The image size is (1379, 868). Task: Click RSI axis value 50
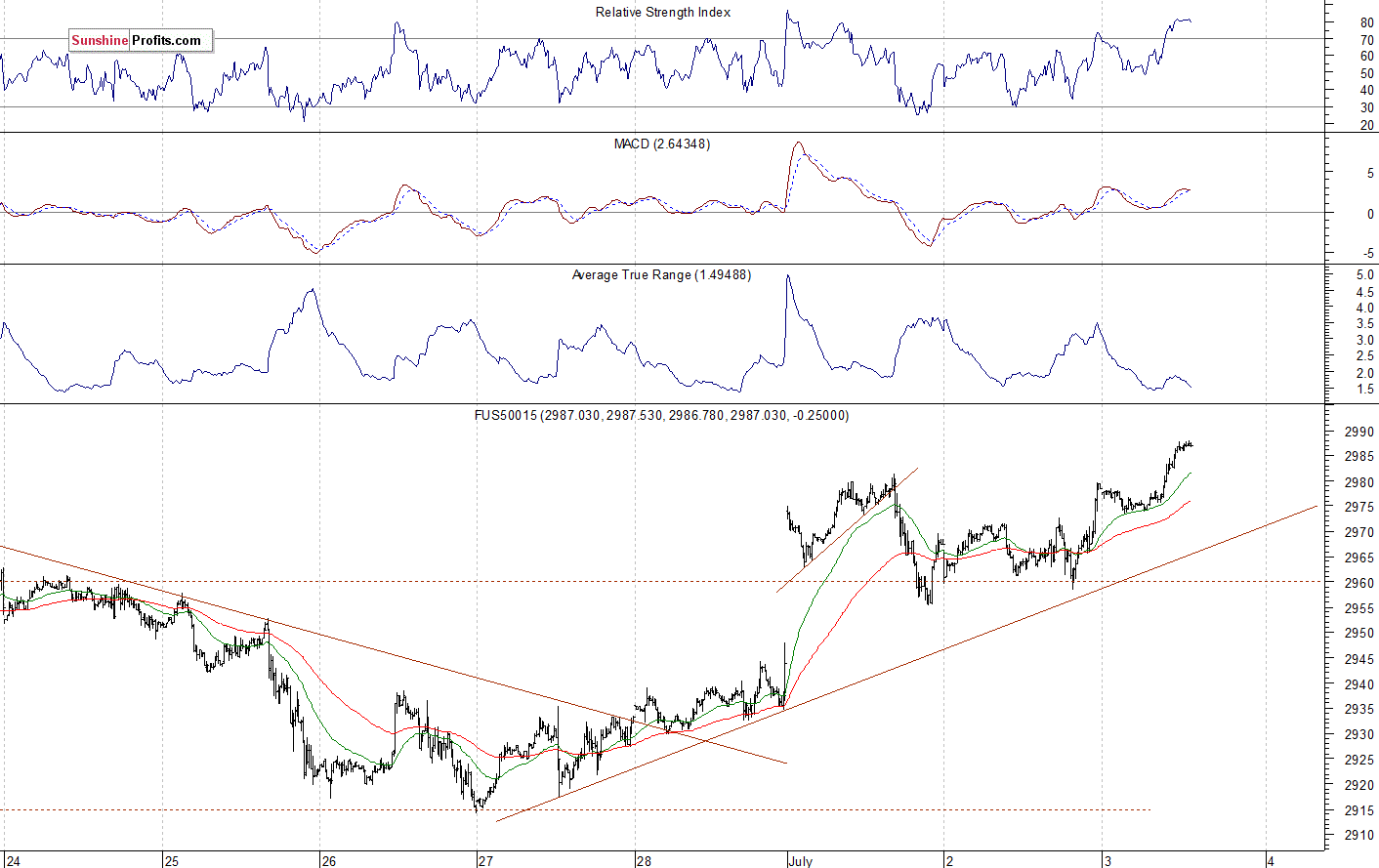click(x=1367, y=74)
